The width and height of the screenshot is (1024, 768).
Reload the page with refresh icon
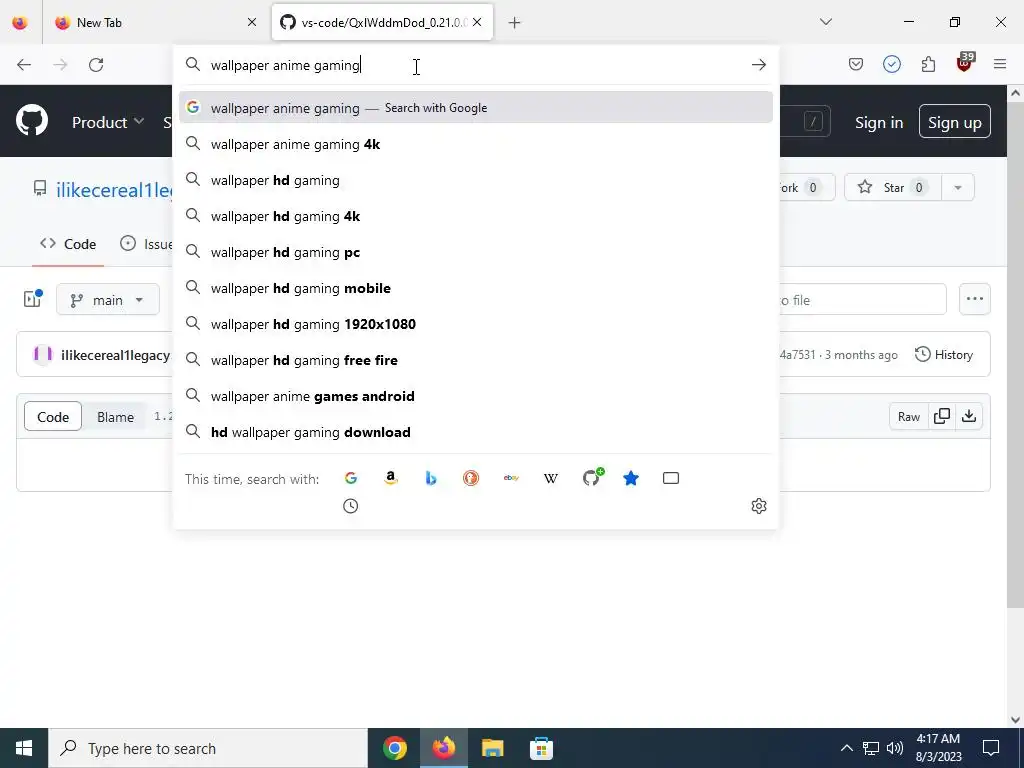(x=96, y=65)
